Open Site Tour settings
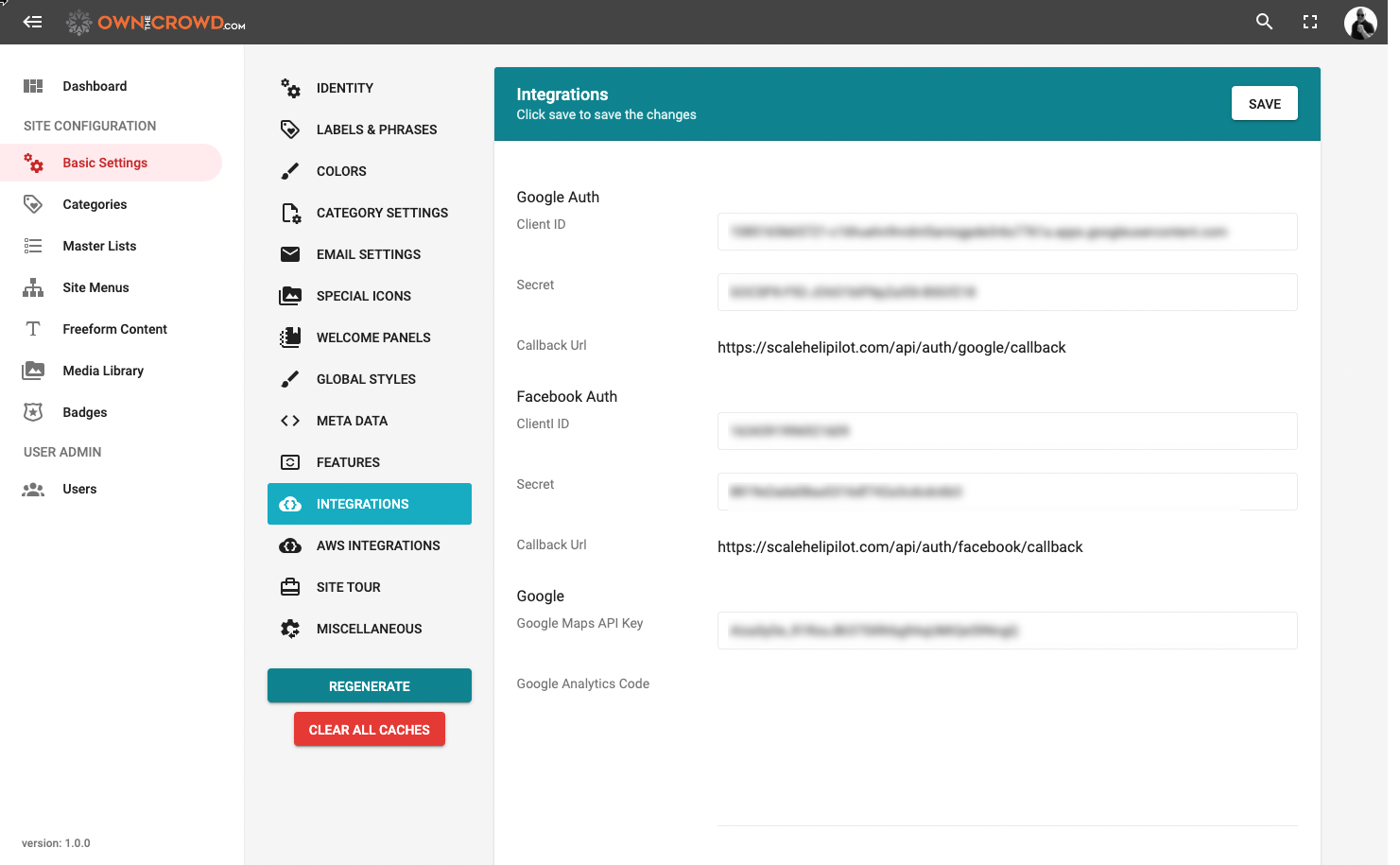This screenshot has height=865, width=1400. (348, 587)
